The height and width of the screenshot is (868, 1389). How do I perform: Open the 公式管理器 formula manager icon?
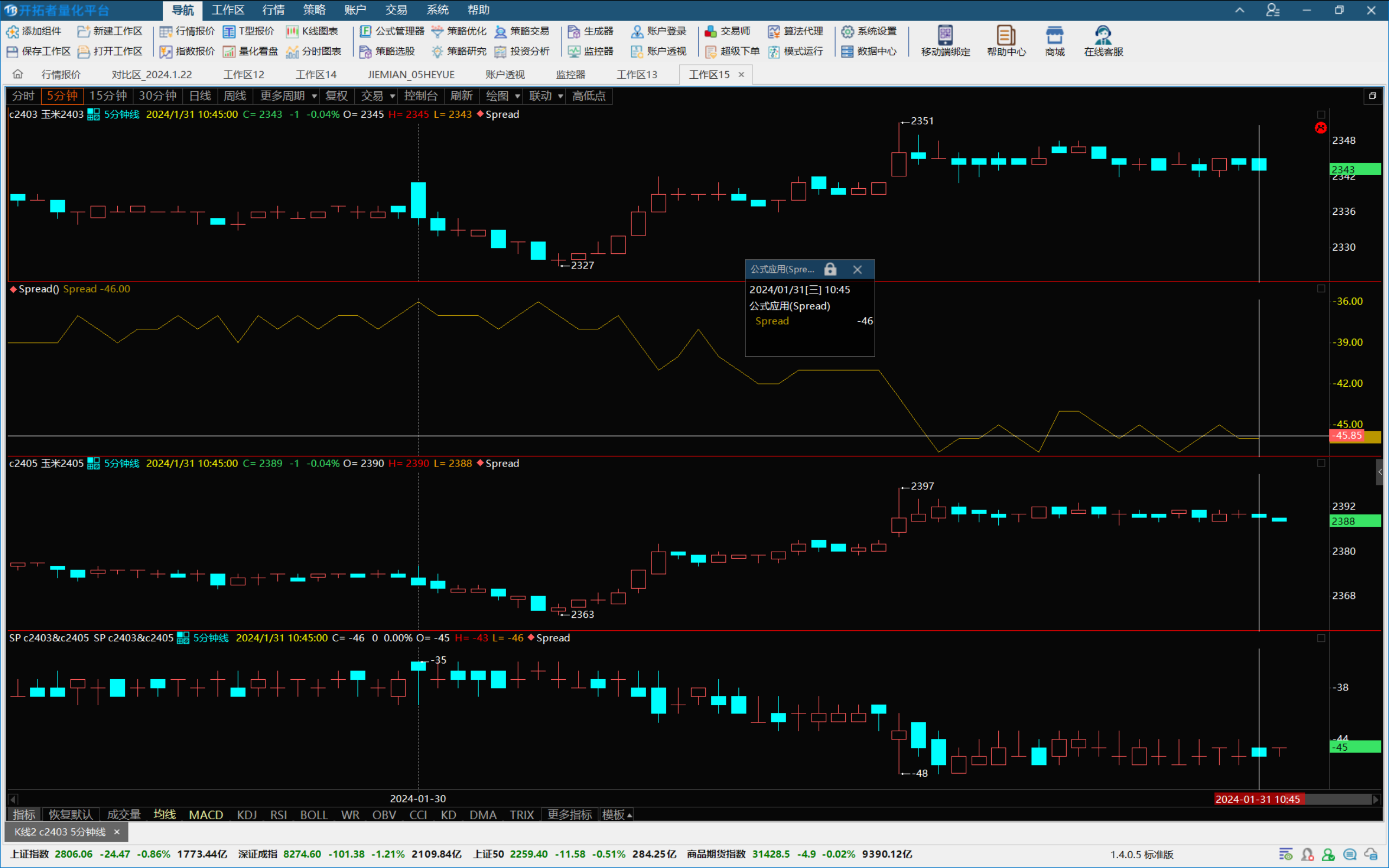point(366,31)
